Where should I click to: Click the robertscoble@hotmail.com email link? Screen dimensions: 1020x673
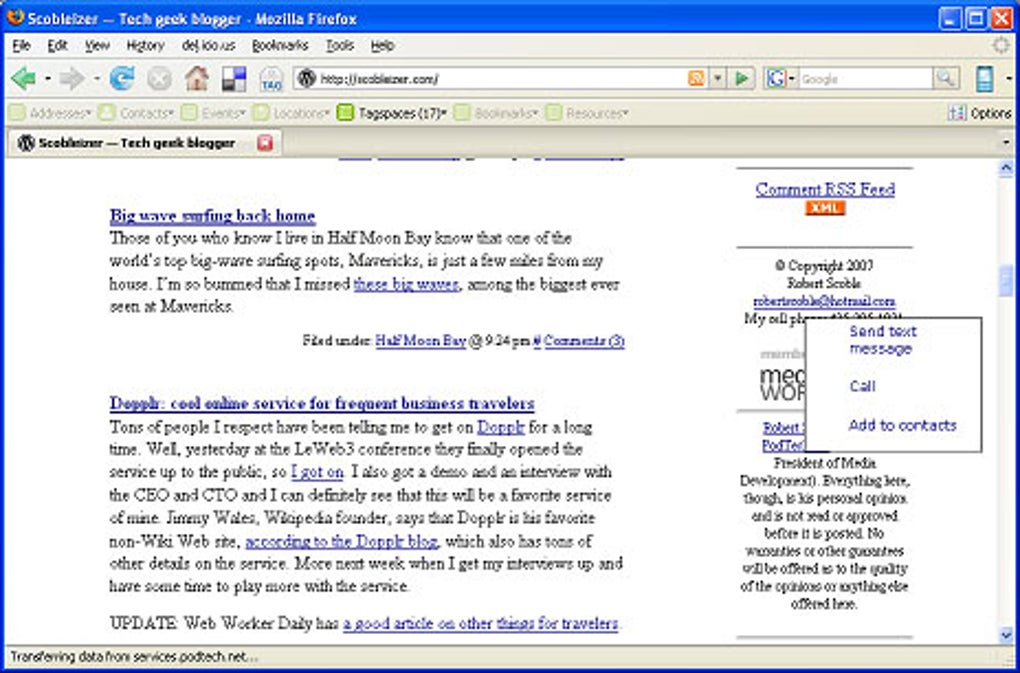pos(824,302)
